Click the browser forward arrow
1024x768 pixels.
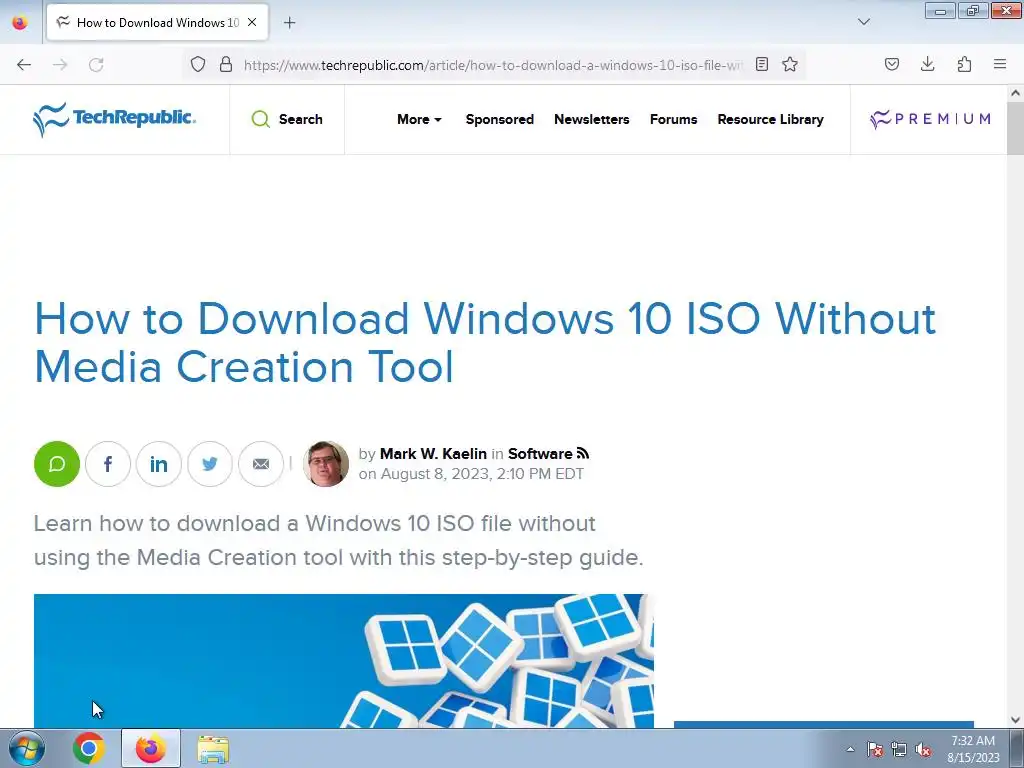(x=60, y=65)
